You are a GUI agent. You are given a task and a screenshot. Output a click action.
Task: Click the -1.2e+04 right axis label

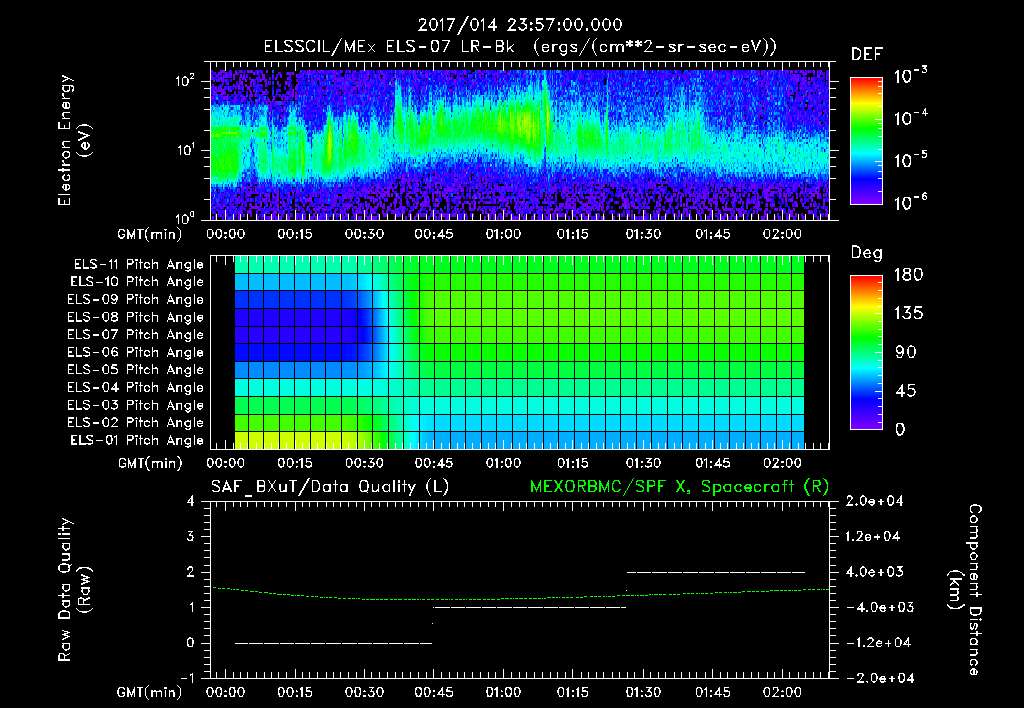pyautogui.click(x=878, y=643)
